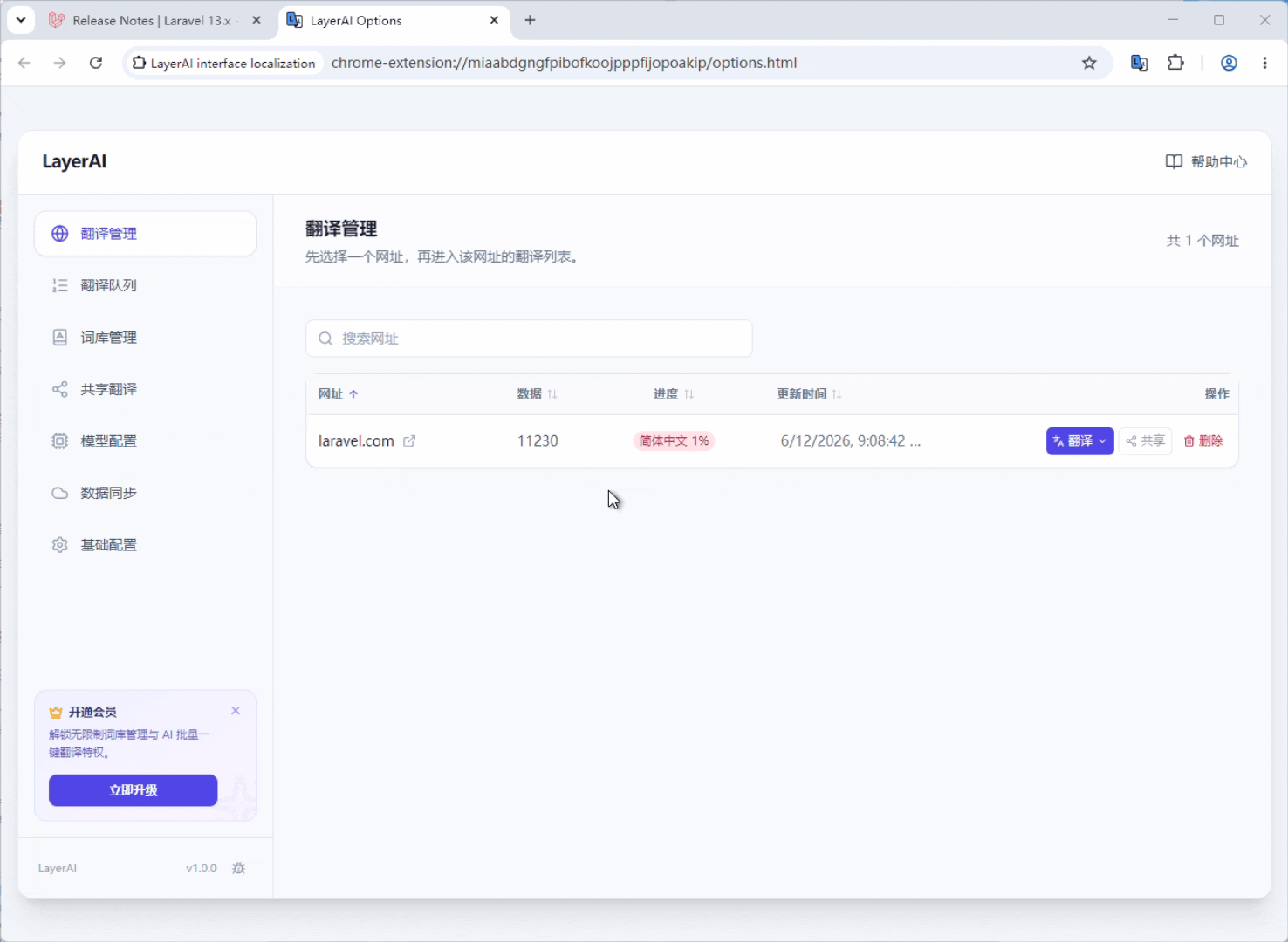Sort the table by 网址 column
The width and height of the screenshot is (1288, 942).
point(339,394)
